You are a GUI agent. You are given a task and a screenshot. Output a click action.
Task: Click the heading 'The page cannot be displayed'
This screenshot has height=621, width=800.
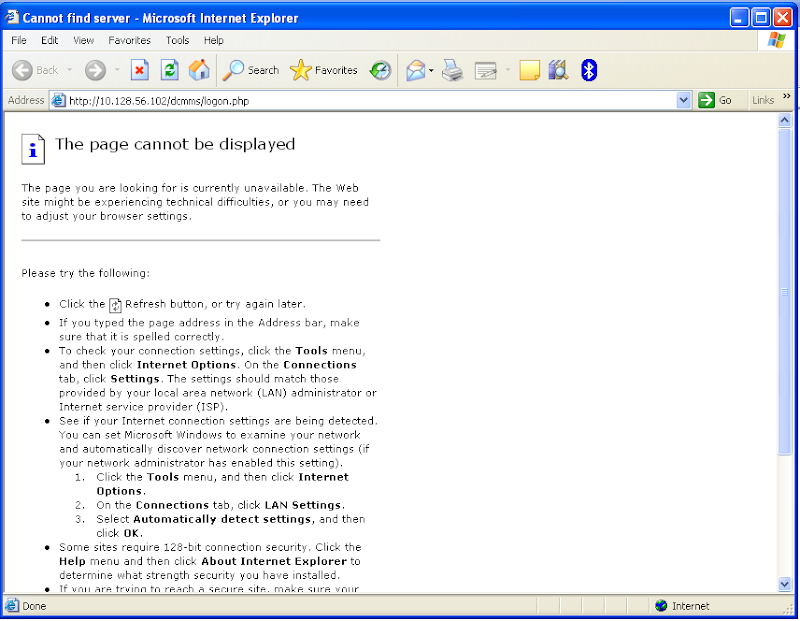coord(175,144)
